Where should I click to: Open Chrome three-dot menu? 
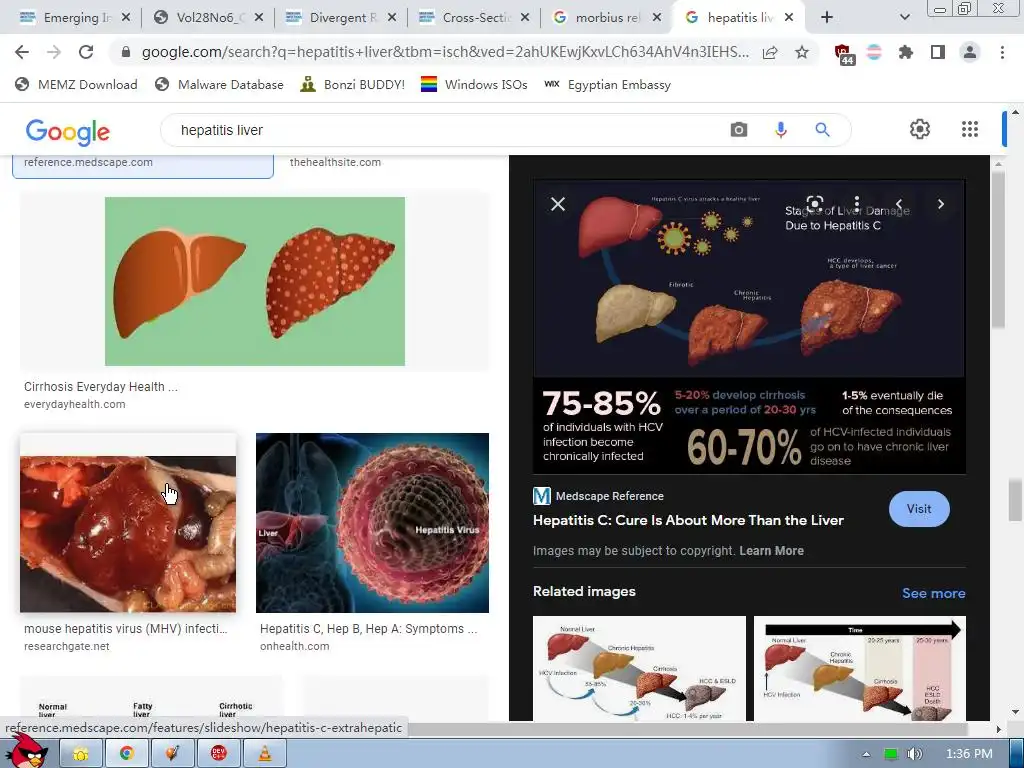tap(1002, 52)
